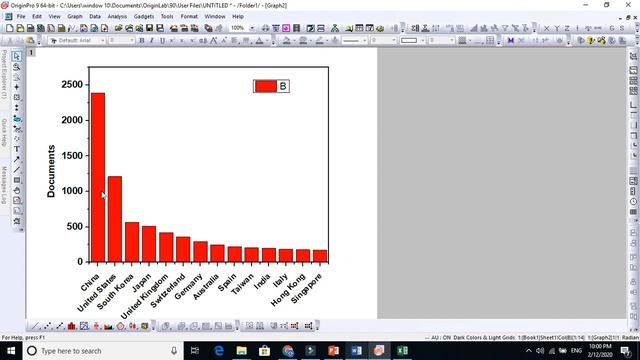Open the Graph menu
This screenshot has width=640, height=360.
pos(75,17)
